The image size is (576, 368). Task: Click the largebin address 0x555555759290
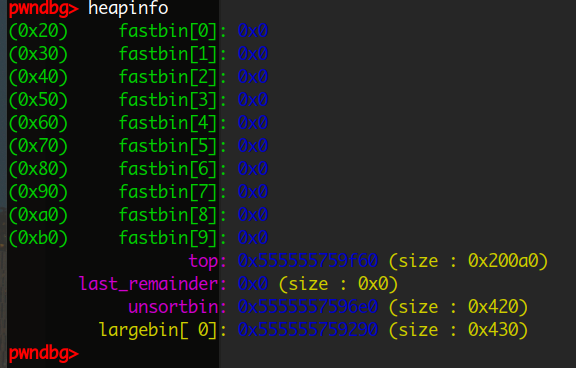pyautogui.click(x=308, y=329)
